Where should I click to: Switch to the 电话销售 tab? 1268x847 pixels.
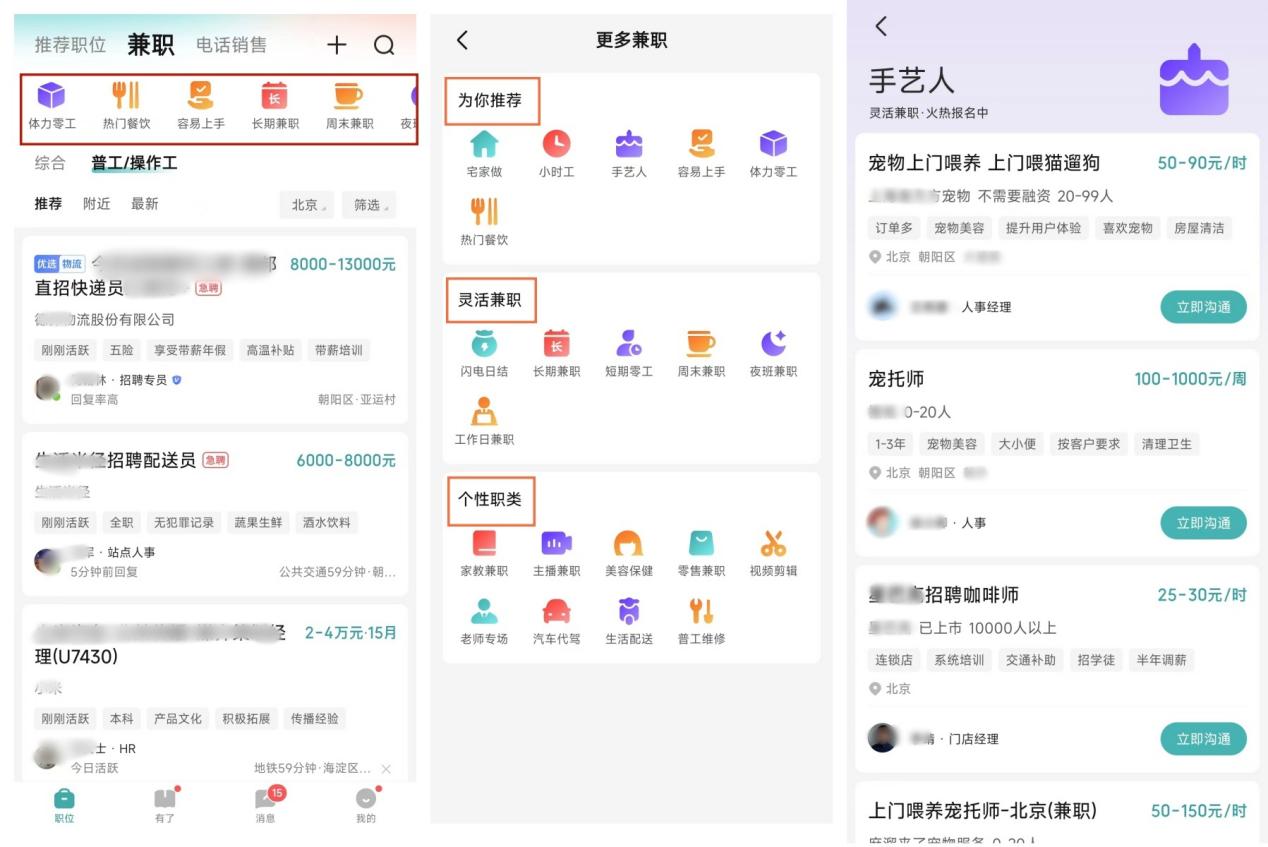[x=231, y=45]
